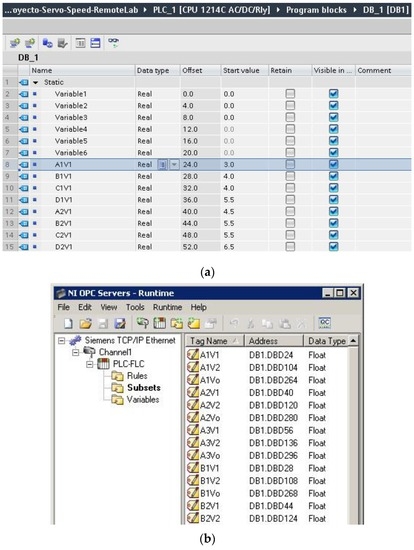The height and width of the screenshot is (550, 414).
Task: Sort by the Address column header
Action: coord(274,341)
